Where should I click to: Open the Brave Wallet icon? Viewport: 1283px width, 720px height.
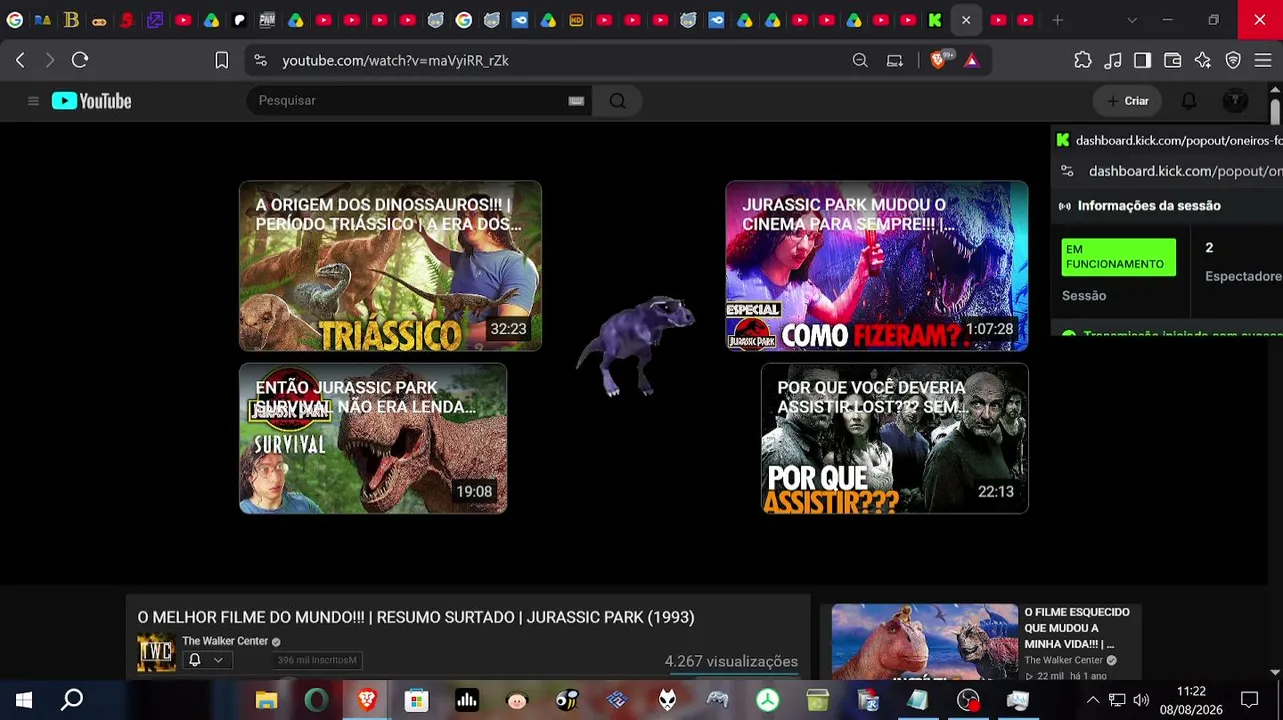pyautogui.click(x=1173, y=60)
